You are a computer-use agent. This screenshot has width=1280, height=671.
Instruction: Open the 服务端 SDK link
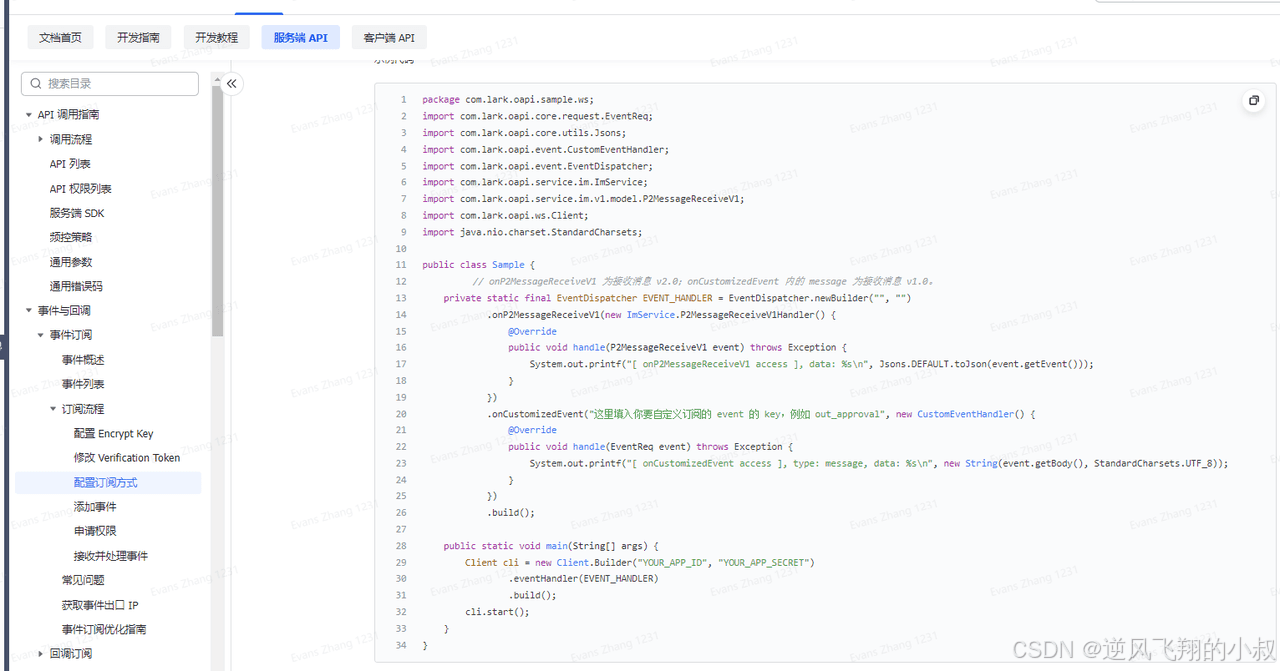[77, 213]
